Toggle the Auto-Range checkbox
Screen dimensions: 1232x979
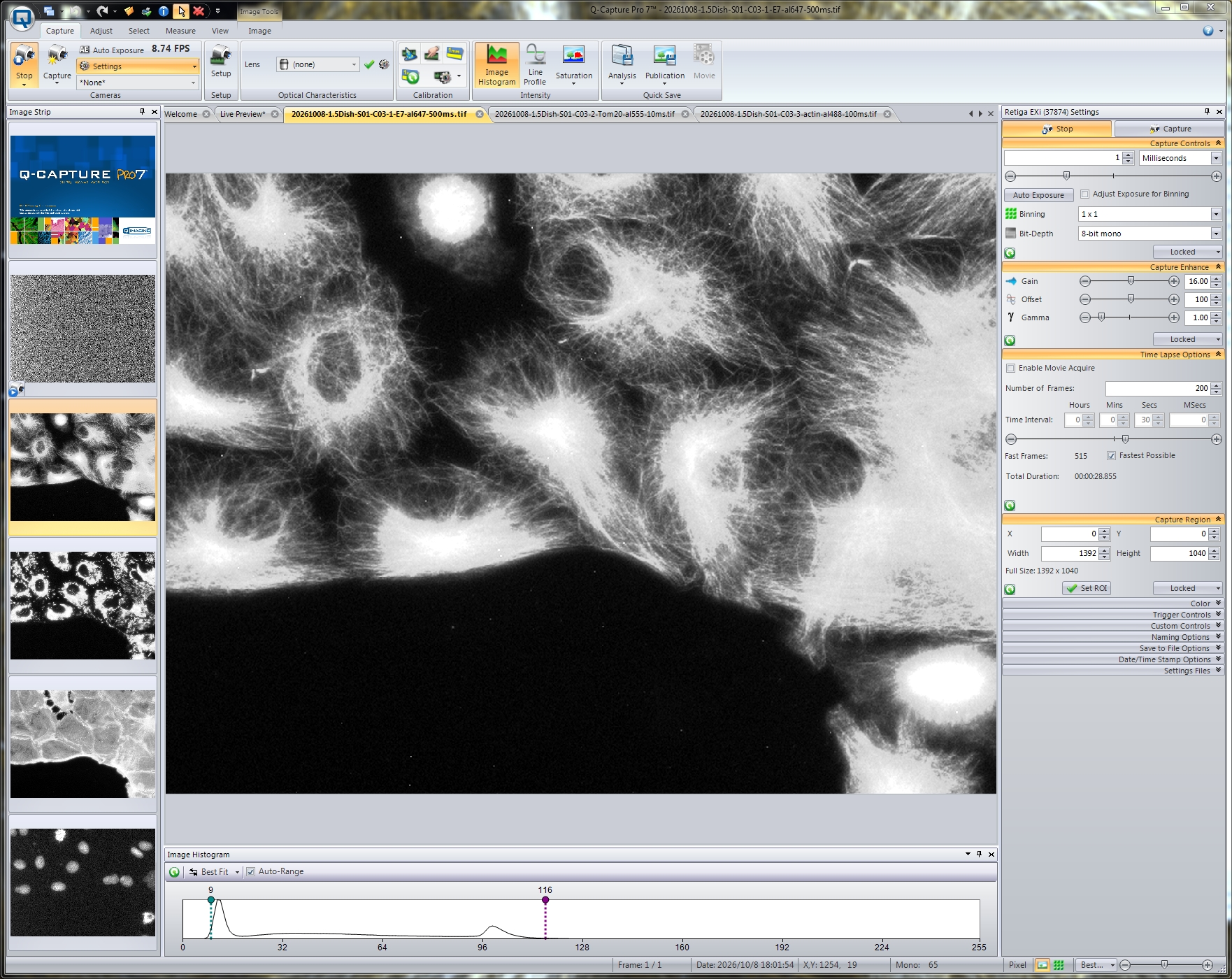[x=250, y=872]
